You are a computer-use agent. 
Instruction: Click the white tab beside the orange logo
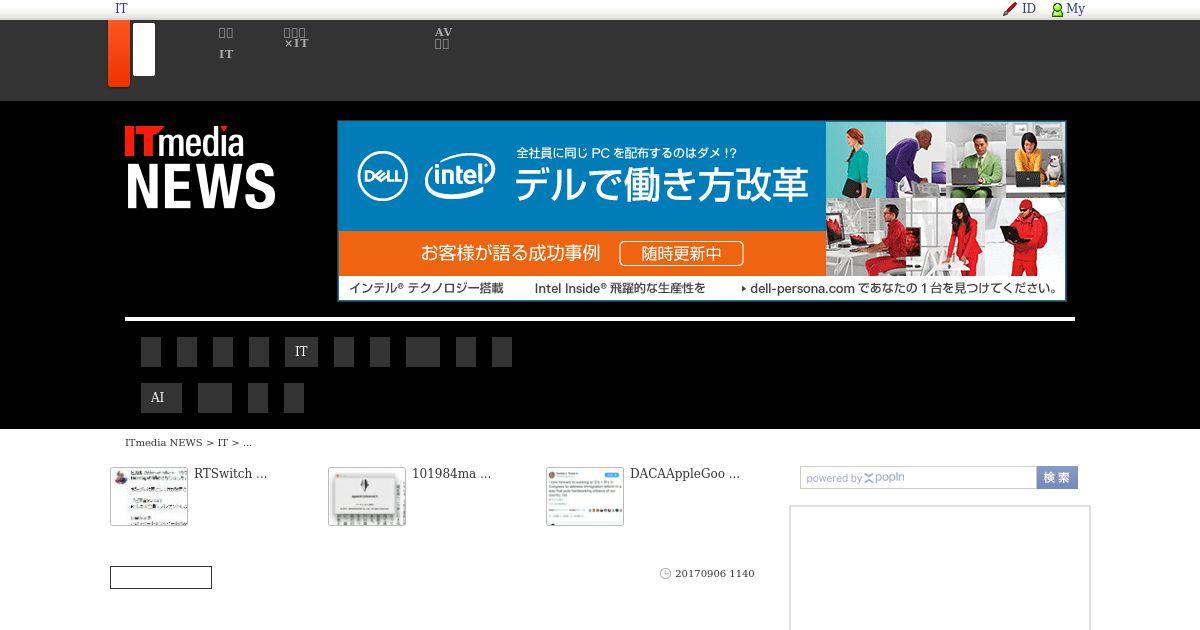click(144, 50)
